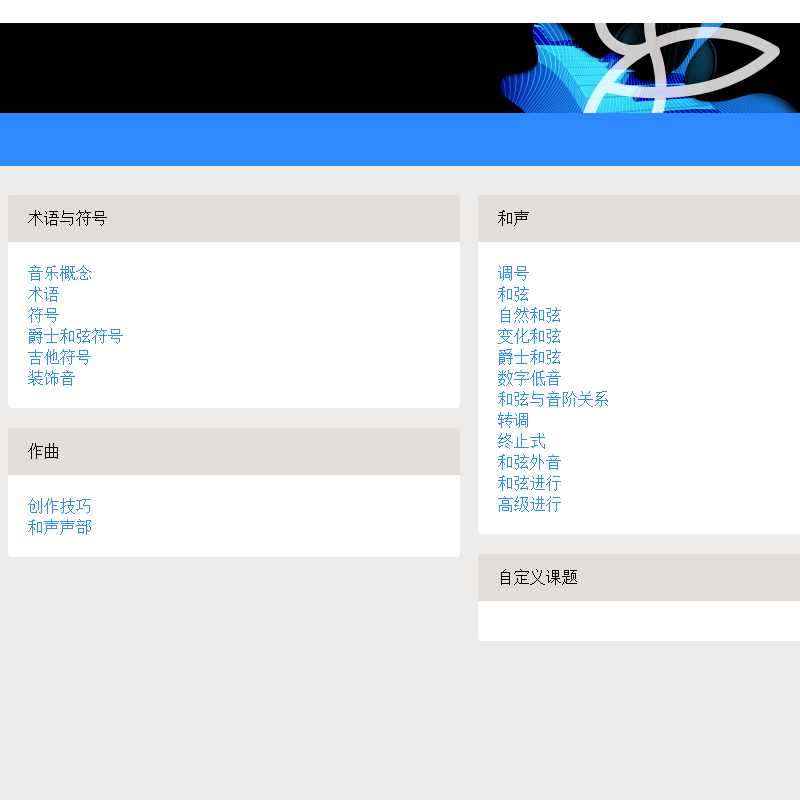Open 和弦与音阶关系 topic
The height and width of the screenshot is (800, 800).
tap(553, 399)
